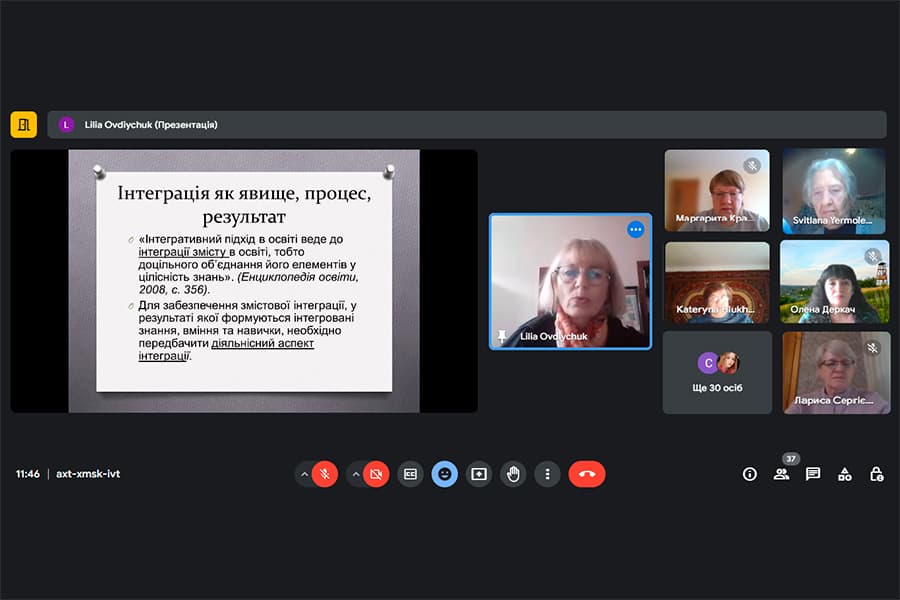Screen dimensions: 900x600
Task: Show the people list with 37 participants
Action: coord(781,474)
